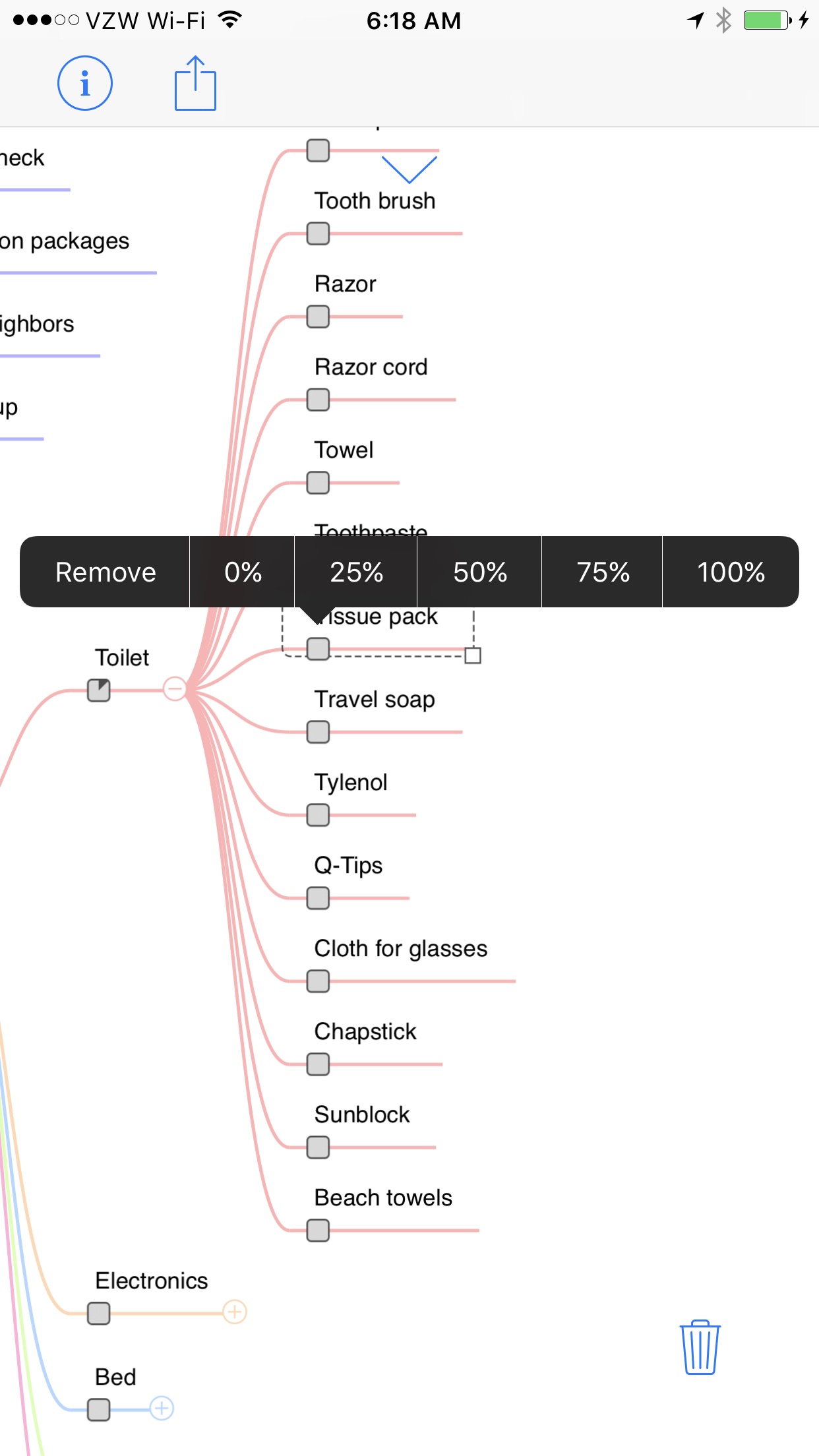Choose Remove from the popup menu

[106, 572]
